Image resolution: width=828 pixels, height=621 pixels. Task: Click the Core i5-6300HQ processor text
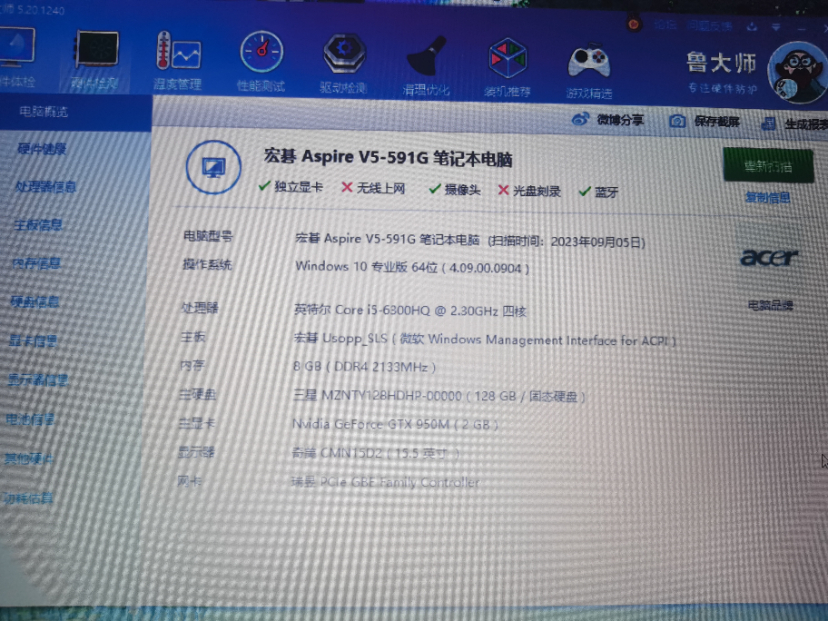(410, 310)
